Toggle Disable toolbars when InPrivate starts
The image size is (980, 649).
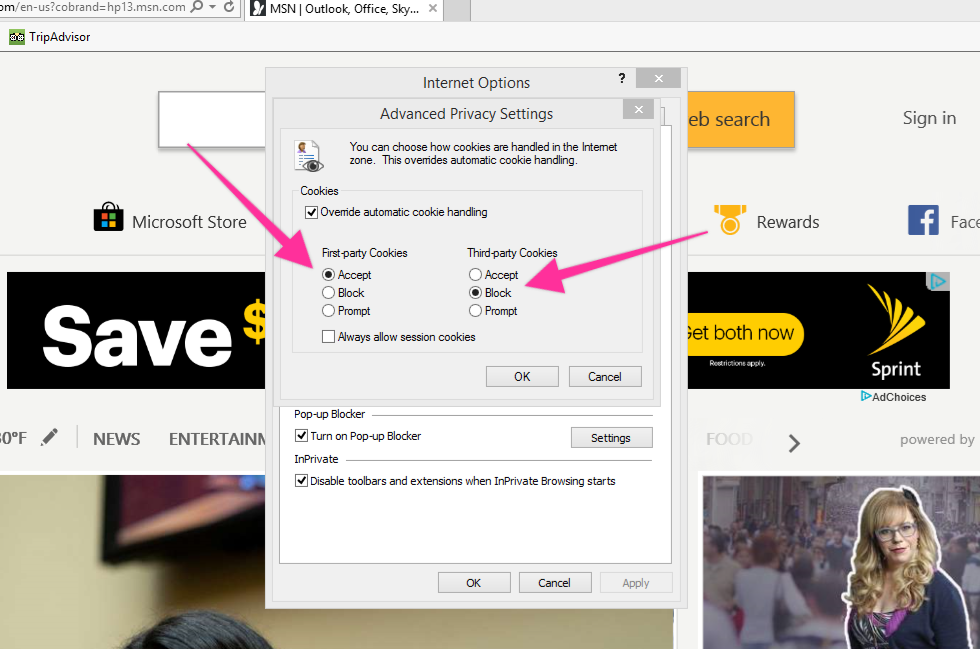click(x=301, y=480)
